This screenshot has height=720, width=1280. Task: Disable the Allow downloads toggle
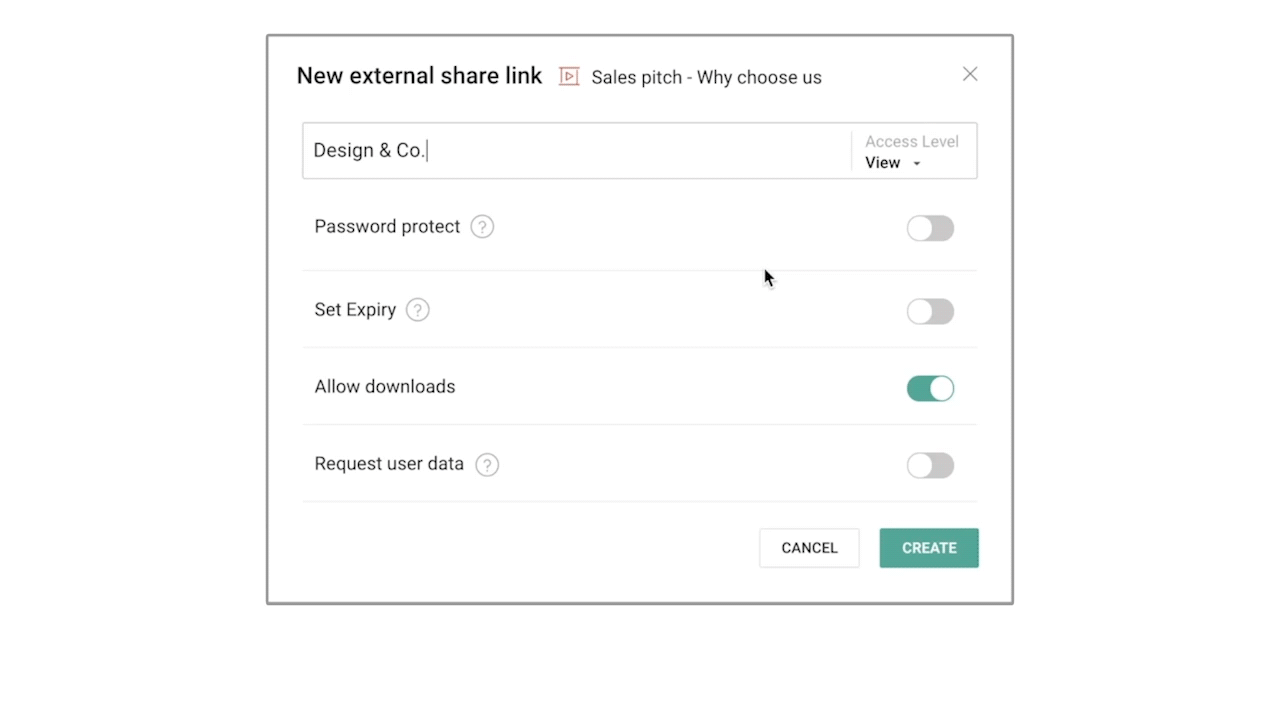pyautogui.click(x=930, y=388)
